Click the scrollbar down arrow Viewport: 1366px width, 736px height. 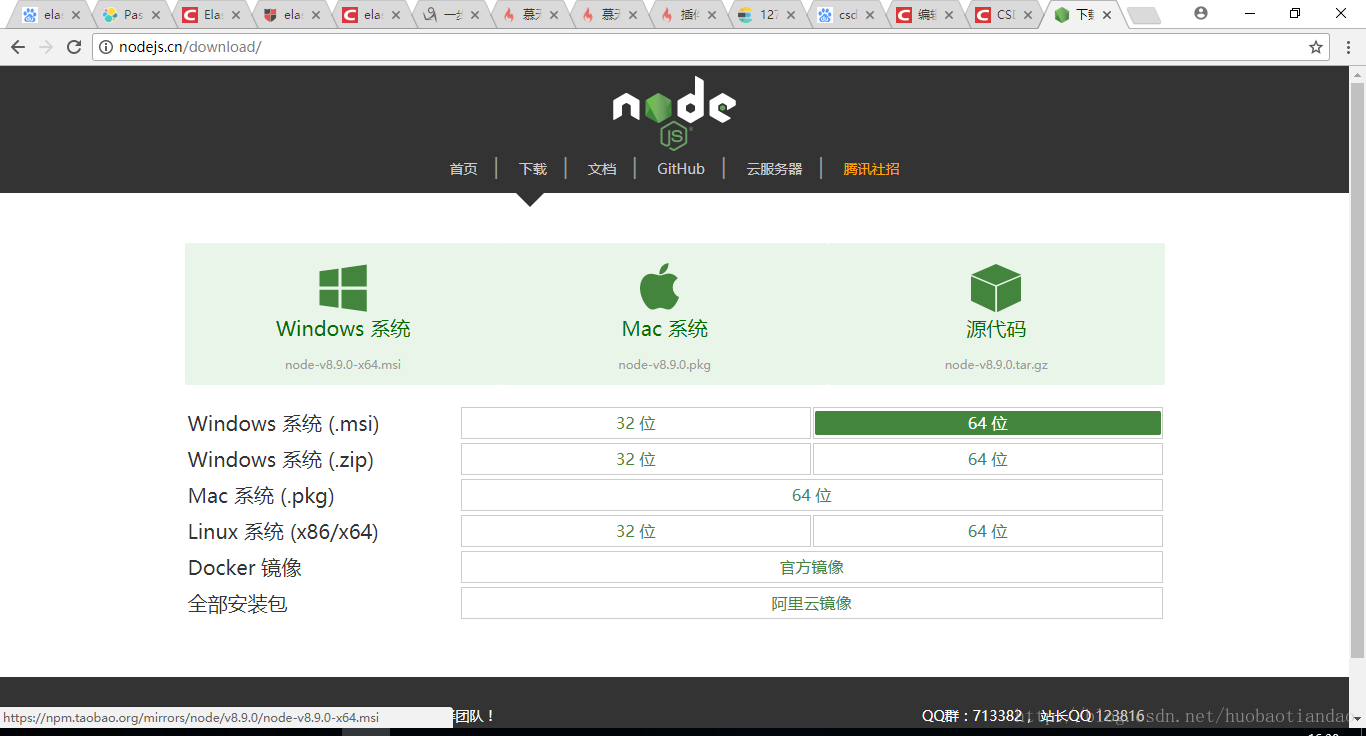(1357, 720)
